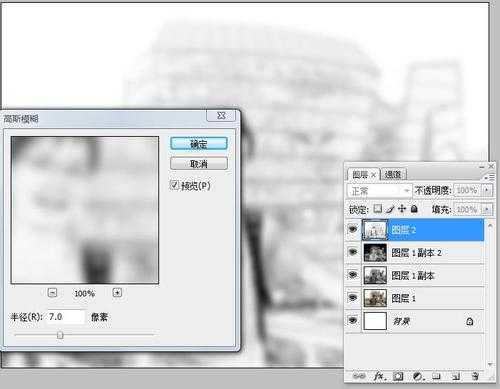Switch to the 通道 tab
This screenshot has height=389, width=500.
click(x=393, y=174)
